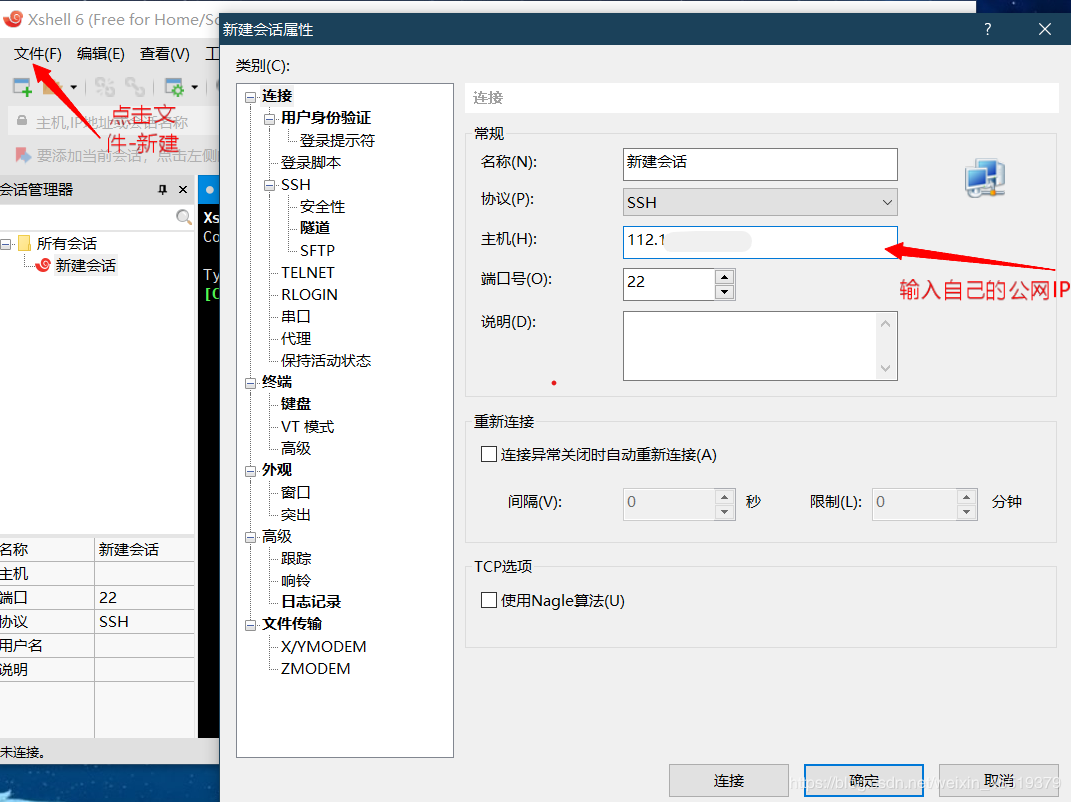Select SFTP in category tree
1071x802 pixels.
pos(318,251)
